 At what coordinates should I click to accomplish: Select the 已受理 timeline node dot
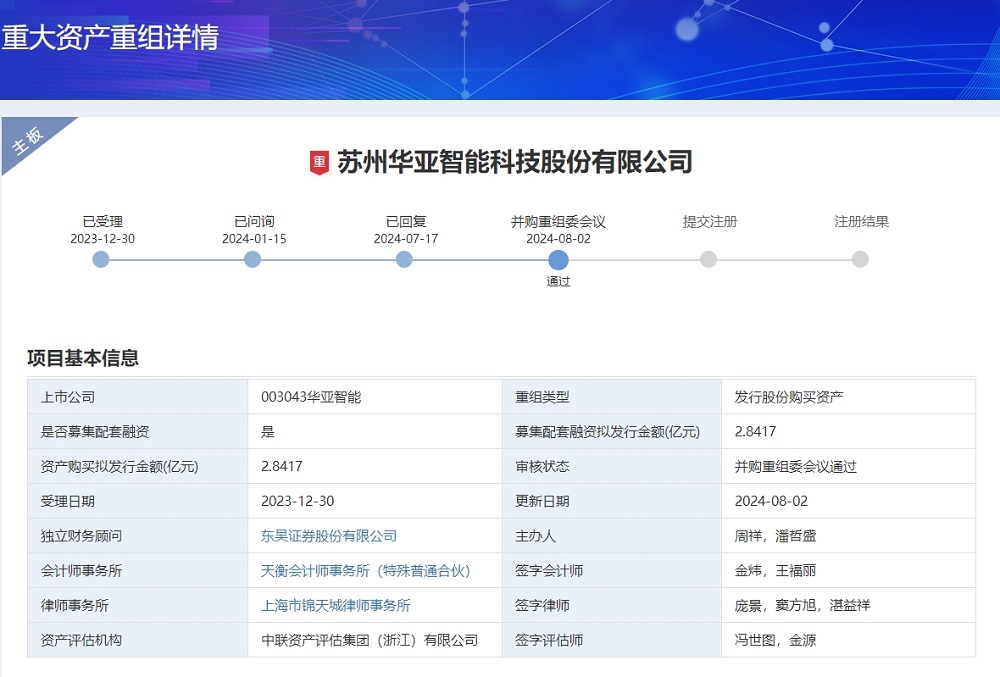pos(100,259)
